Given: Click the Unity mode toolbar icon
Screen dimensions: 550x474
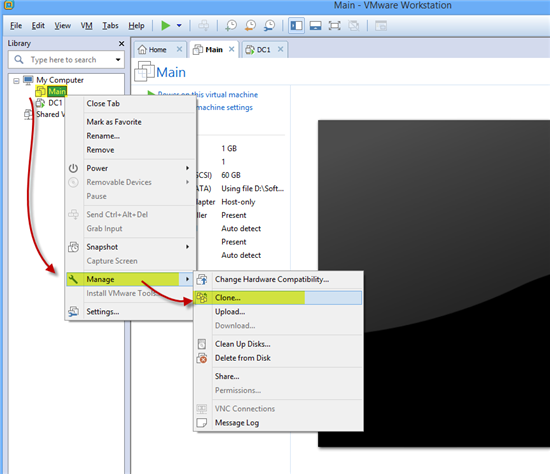Looking at the screenshot, I should coord(354,26).
